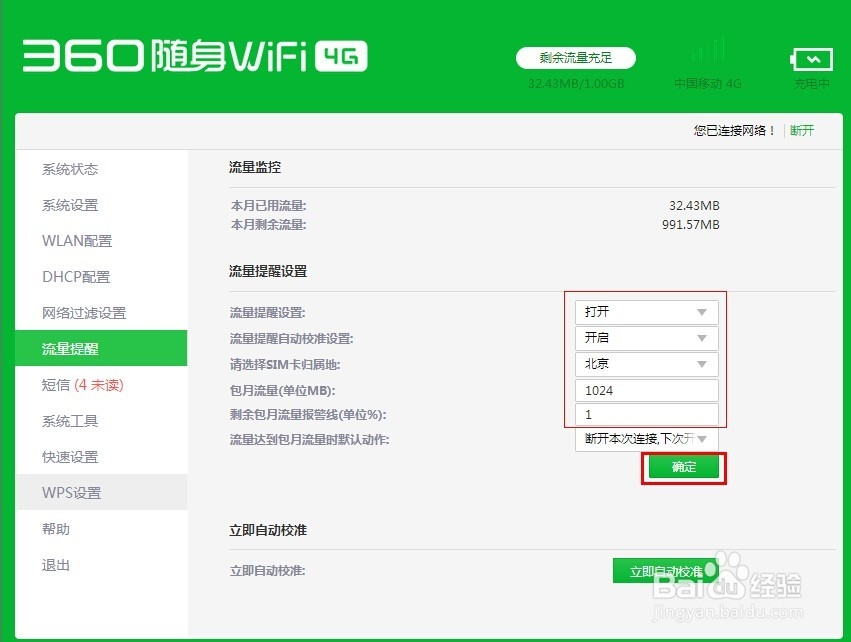This screenshot has height=642, width=851.
Task: Open the 流量提醒自动校准设置 dropdown showing 开启
Action: (646, 338)
